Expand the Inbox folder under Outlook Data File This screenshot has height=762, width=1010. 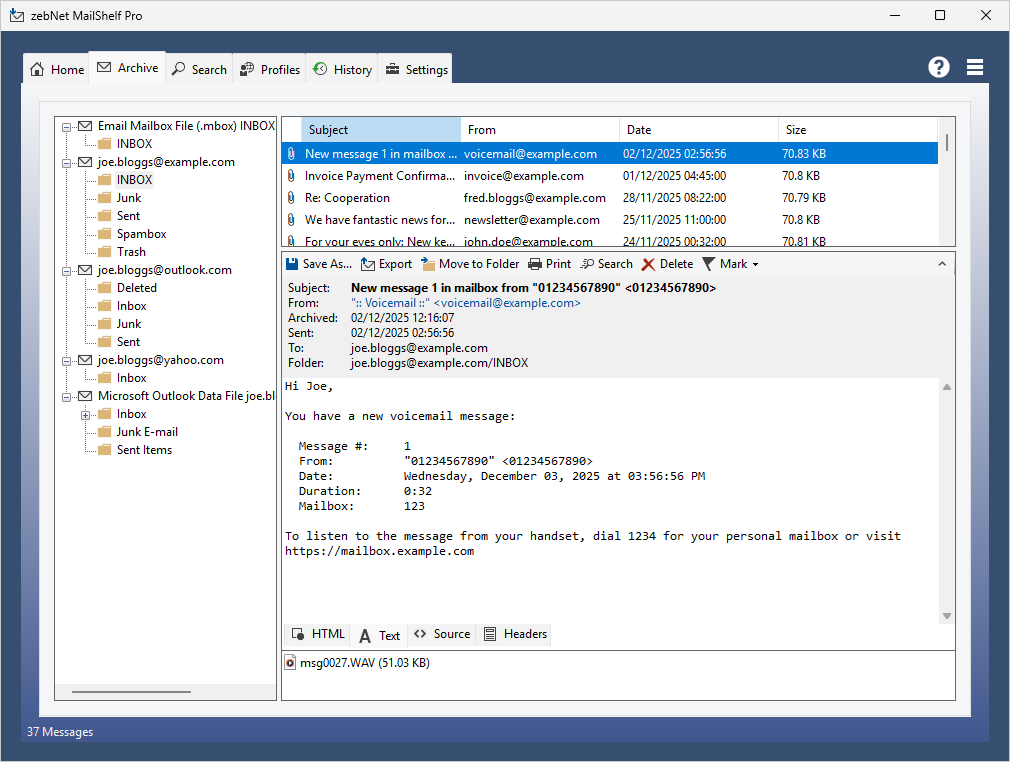pyautogui.click(x=85, y=414)
